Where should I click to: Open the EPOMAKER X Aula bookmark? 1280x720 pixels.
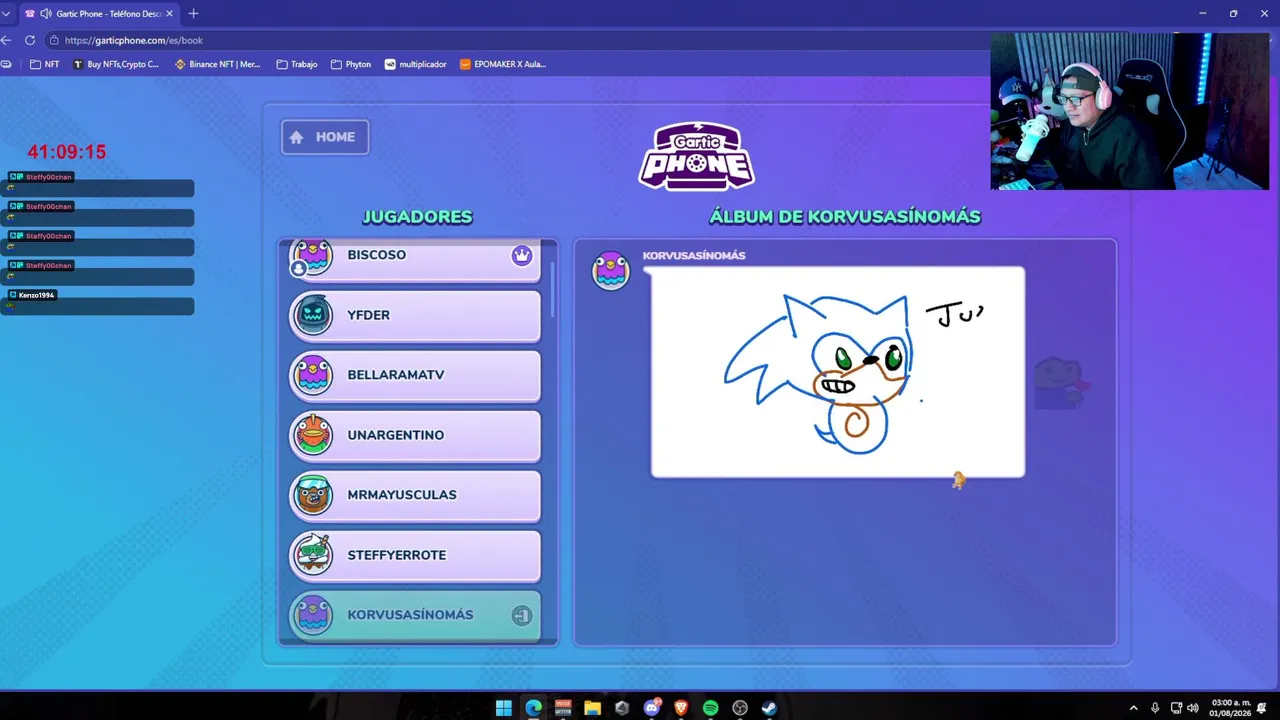tap(503, 64)
